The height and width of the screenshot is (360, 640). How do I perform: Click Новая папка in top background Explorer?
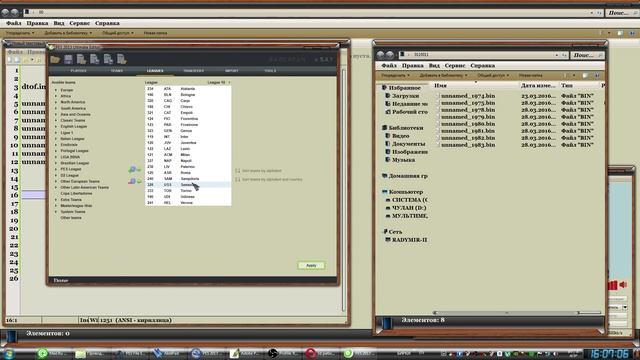tap(155, 33)
